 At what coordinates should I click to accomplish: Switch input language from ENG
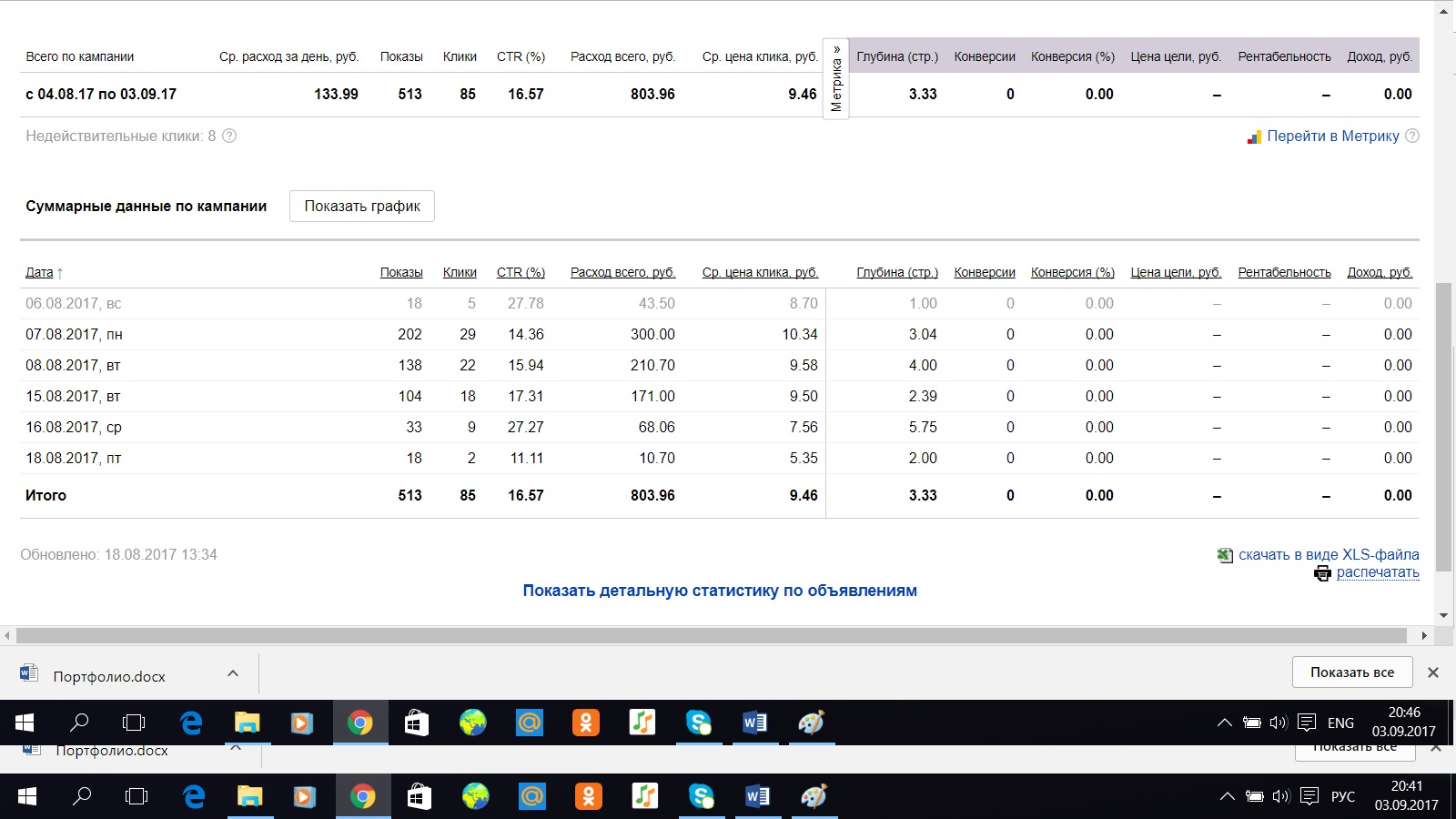[1340, 723]
